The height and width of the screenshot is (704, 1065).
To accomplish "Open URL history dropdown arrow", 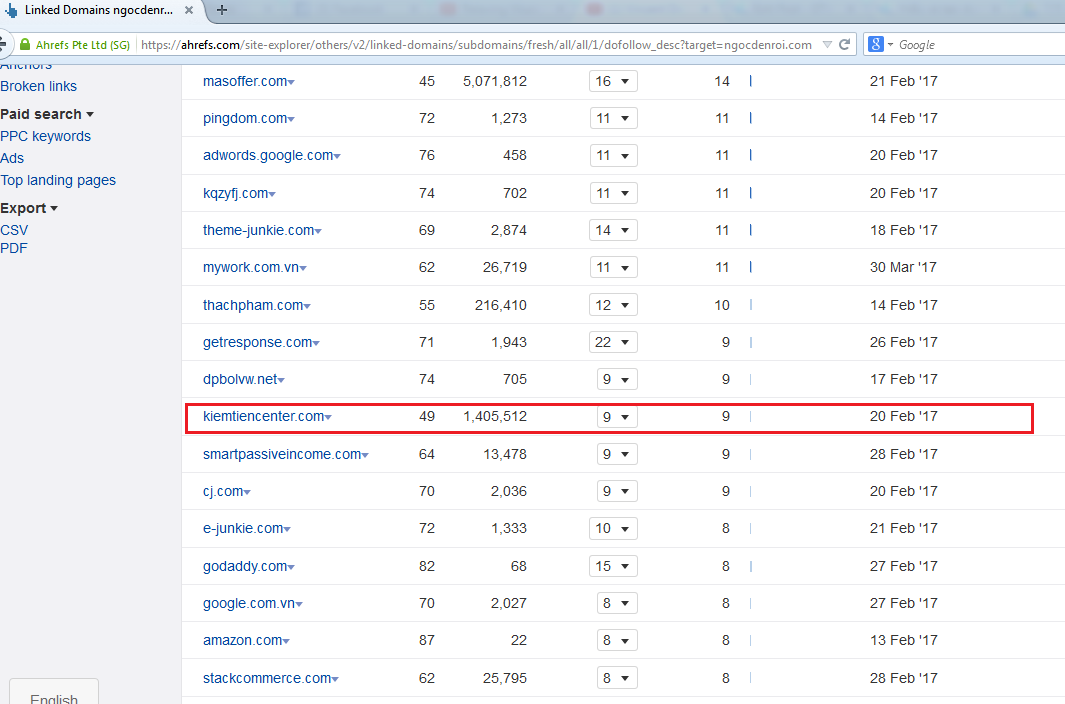I will click(x=827, y=45).
